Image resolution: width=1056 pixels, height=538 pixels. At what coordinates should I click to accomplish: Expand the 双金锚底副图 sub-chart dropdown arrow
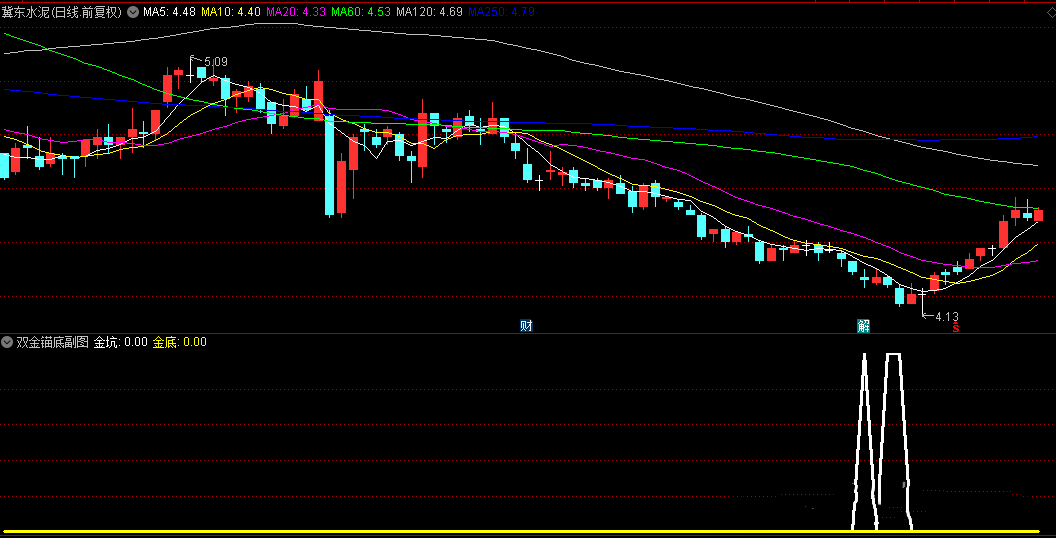[8, 342]
